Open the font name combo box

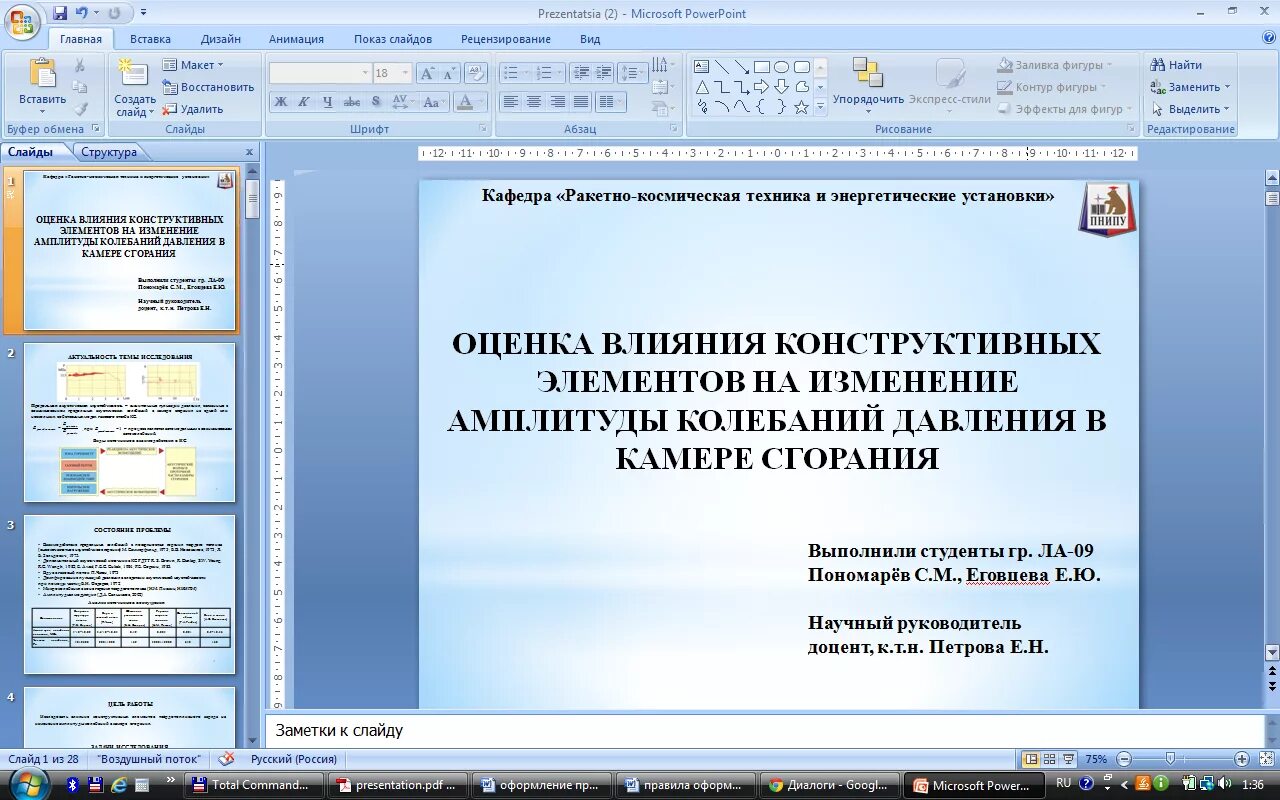pyautogui.click(x=320, y=73)
